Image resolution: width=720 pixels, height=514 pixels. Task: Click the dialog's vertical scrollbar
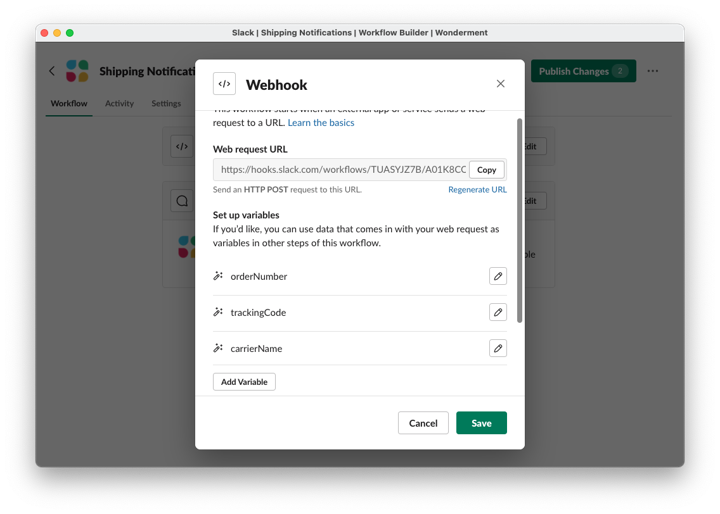click(519, 220)
